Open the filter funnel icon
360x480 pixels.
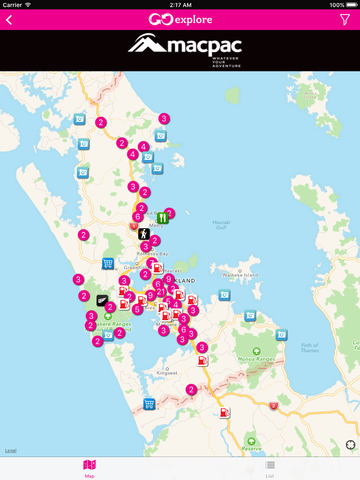[x=345, y=20]
